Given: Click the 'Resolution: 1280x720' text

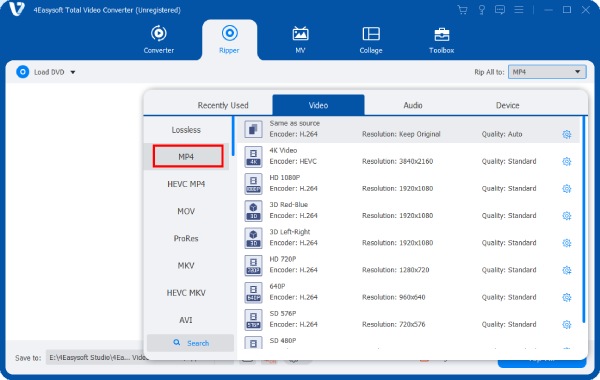Looking at the screenshot, I should tap(396, 270).
